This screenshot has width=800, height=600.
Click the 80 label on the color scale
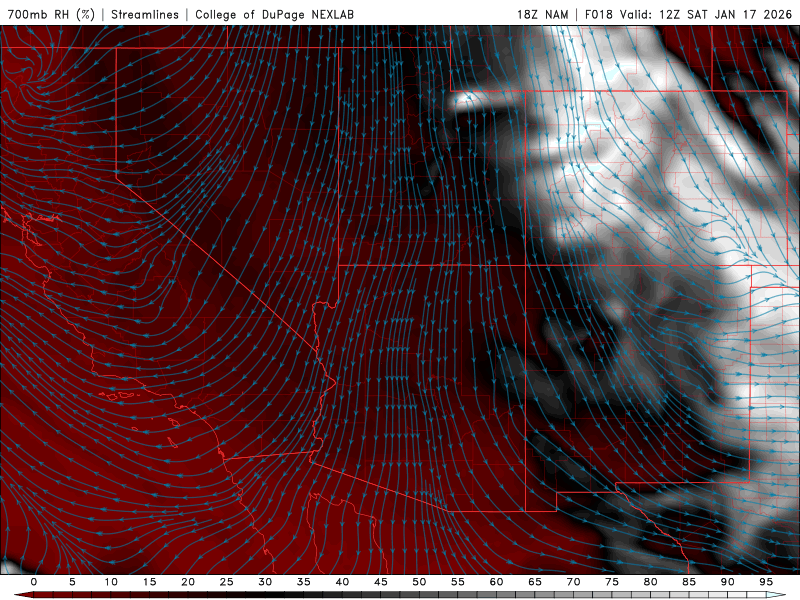coord(650,582)
